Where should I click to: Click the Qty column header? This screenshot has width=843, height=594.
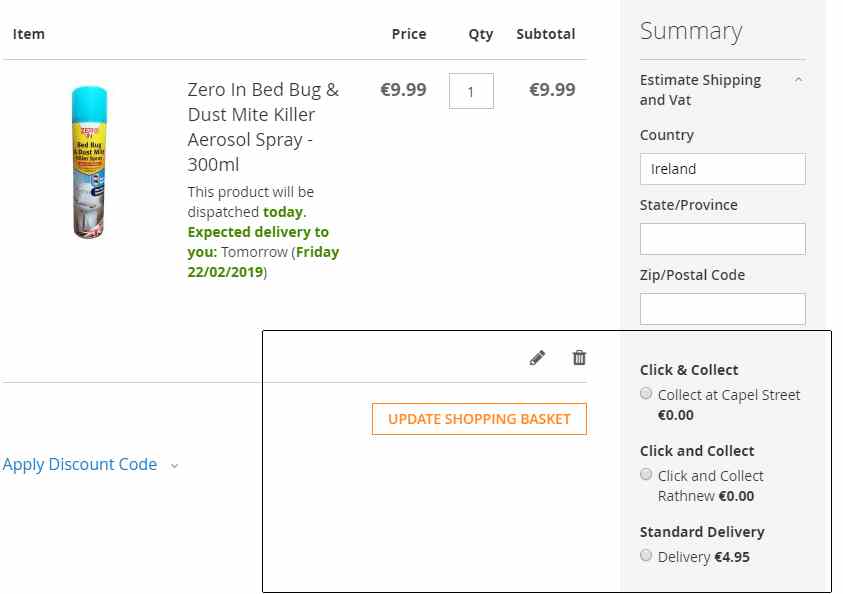coord(481,34)
